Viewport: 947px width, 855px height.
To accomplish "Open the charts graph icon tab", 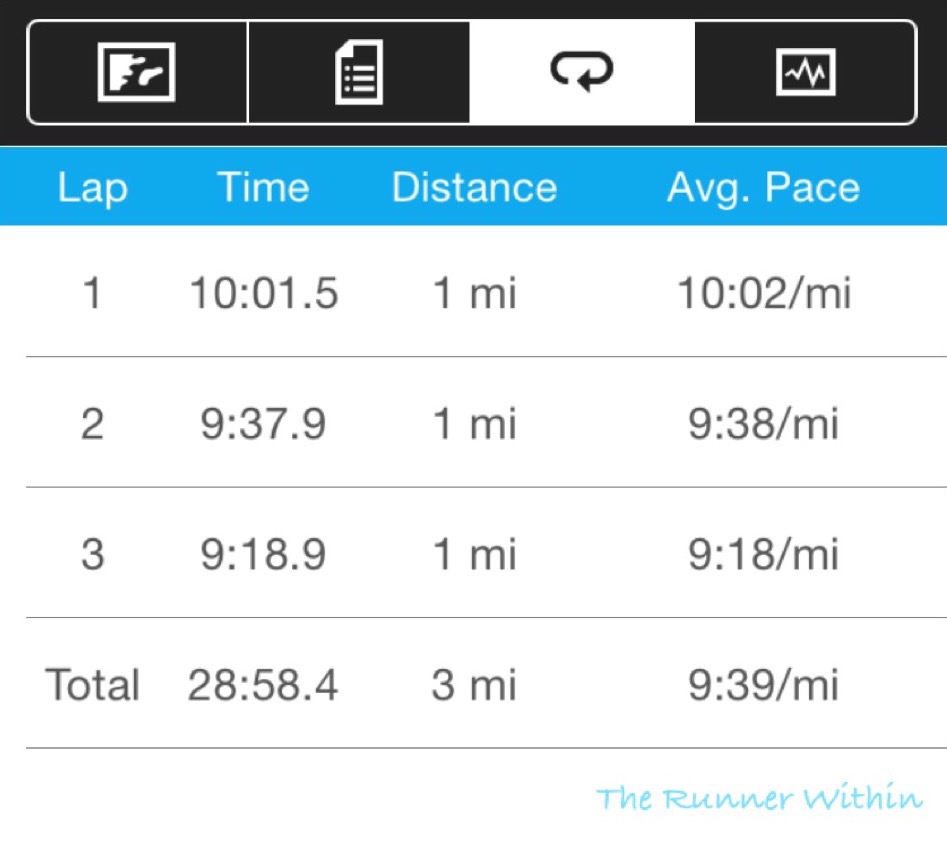I will coord(805,72).
